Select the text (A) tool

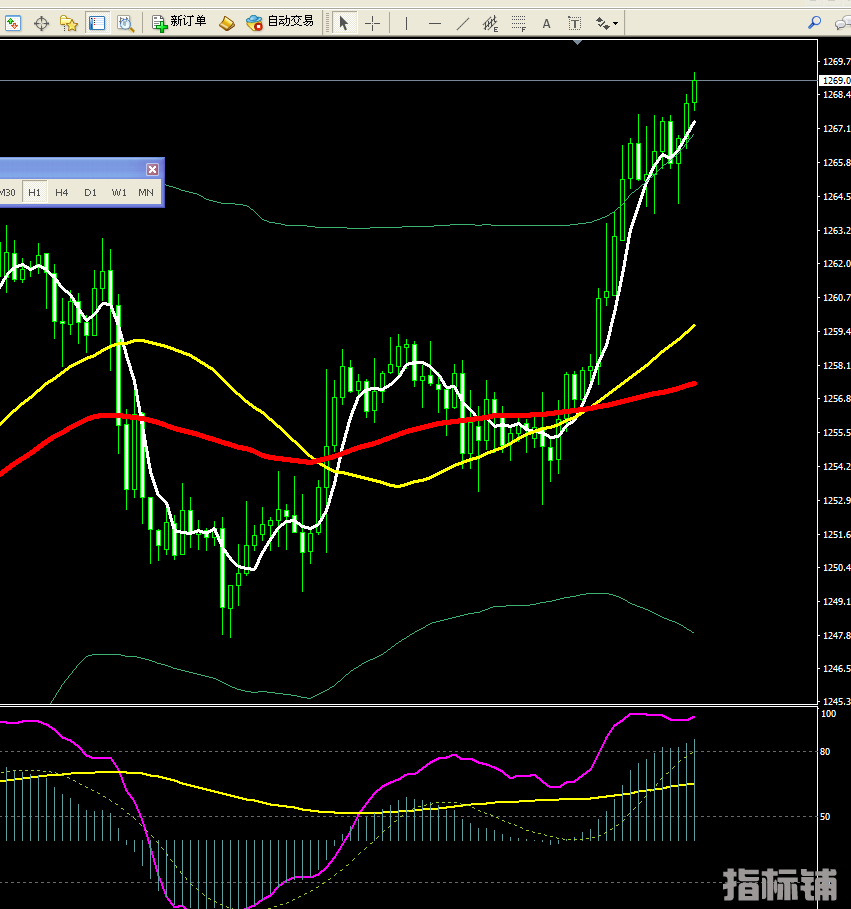click(546, 22)
